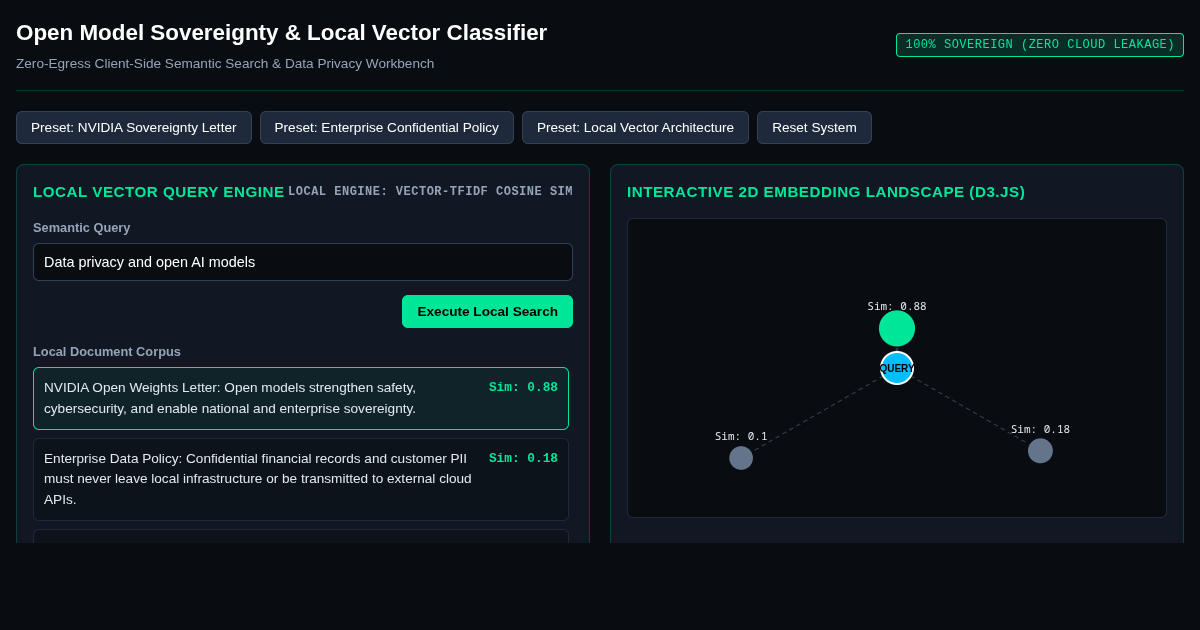
Task: Click the Sim: 0.88 score in corpus list
Action: pyautogui.click(x=523, y=387)
